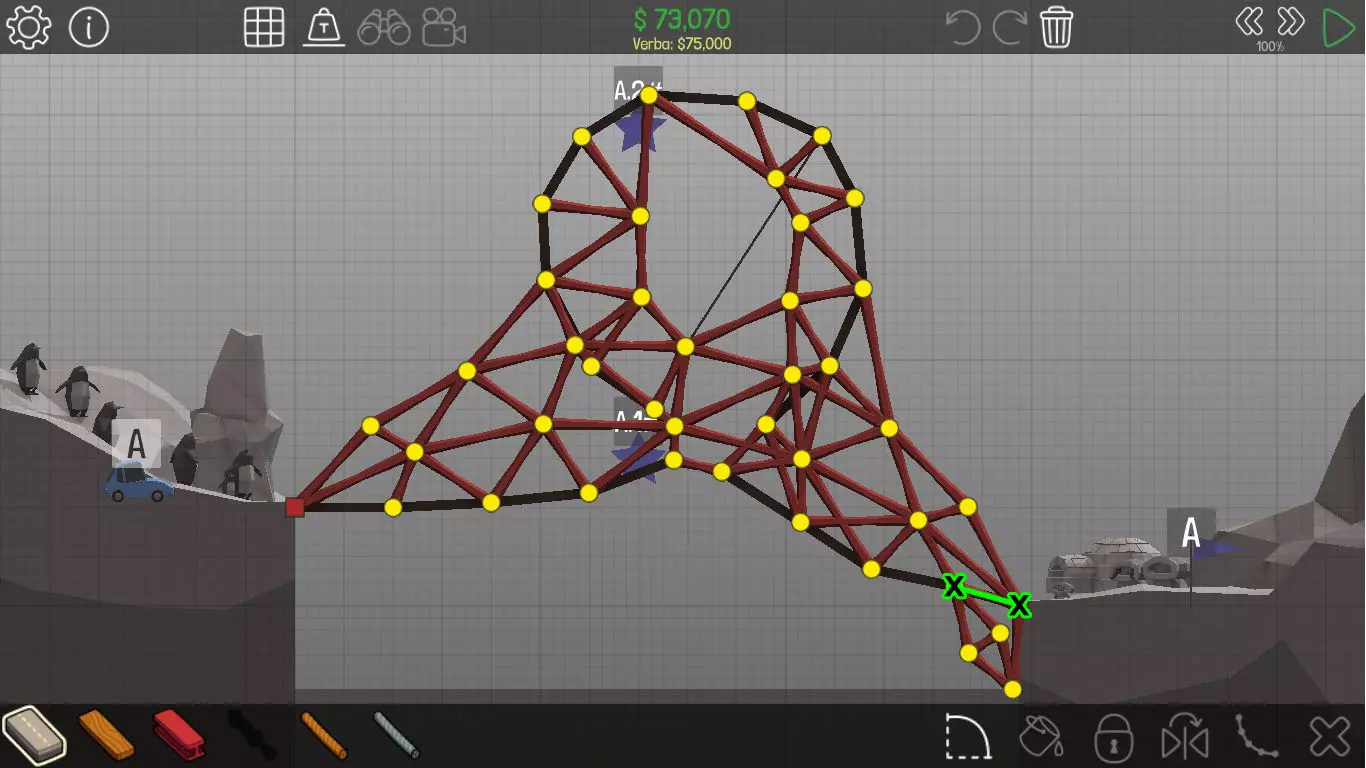Activate the mirror flip tool
The height and width of the screenshot is (768, 1366).
1185,737
